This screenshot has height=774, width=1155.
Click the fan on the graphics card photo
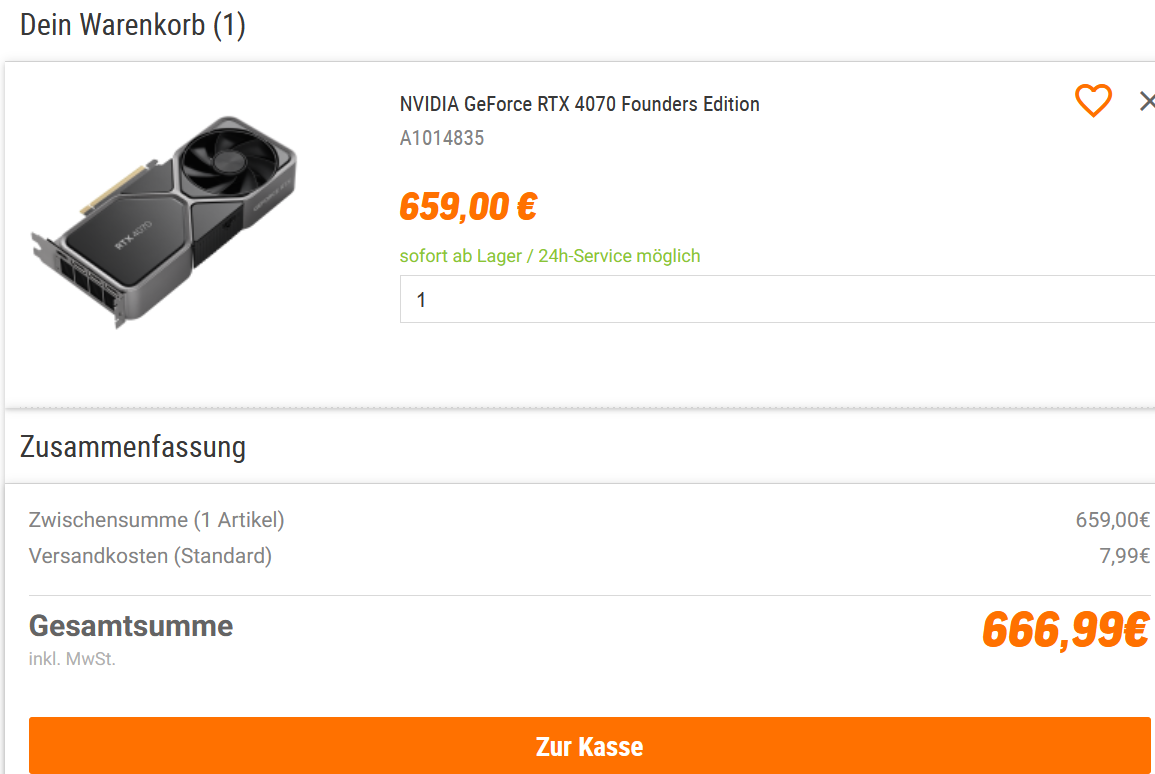pos(228,161)
